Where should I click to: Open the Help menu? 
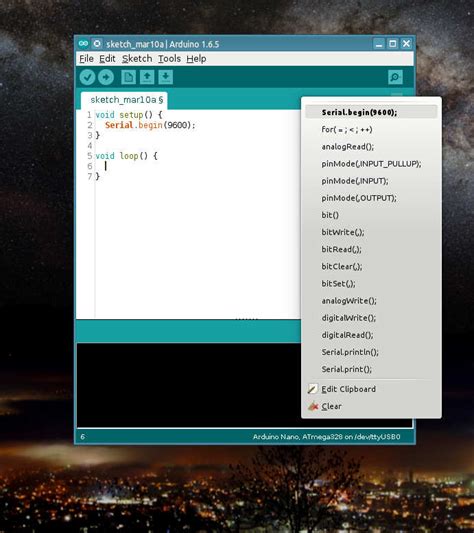[x=196, y=59]
